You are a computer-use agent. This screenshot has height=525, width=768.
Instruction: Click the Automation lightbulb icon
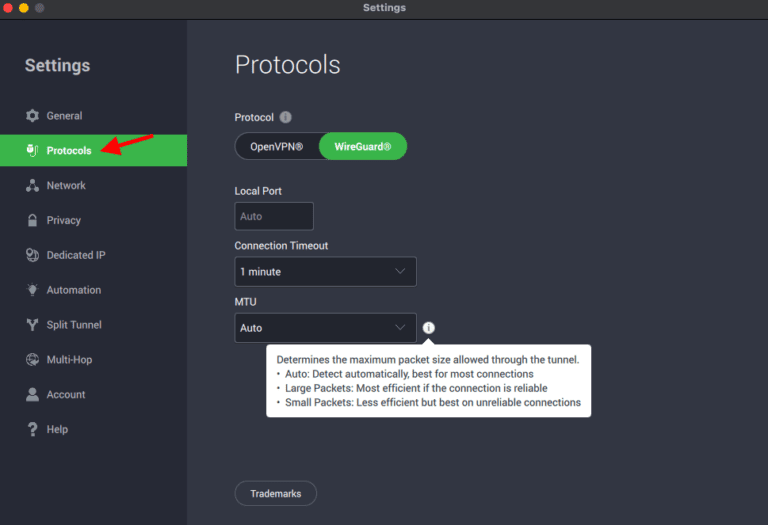32,290
